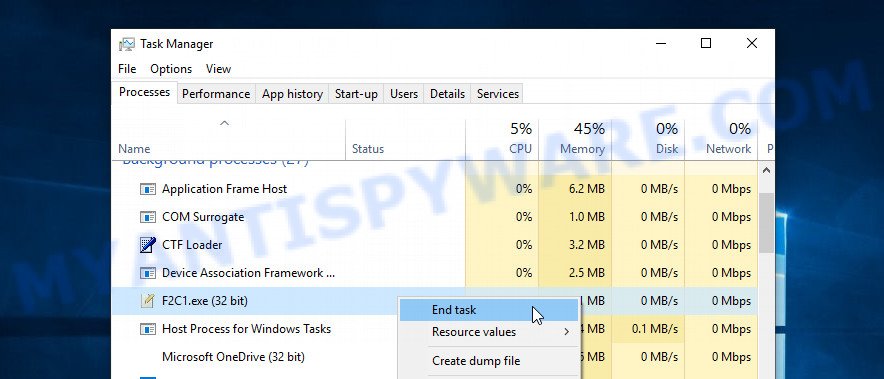Switch to the App history tab

[x=292, y=94]
